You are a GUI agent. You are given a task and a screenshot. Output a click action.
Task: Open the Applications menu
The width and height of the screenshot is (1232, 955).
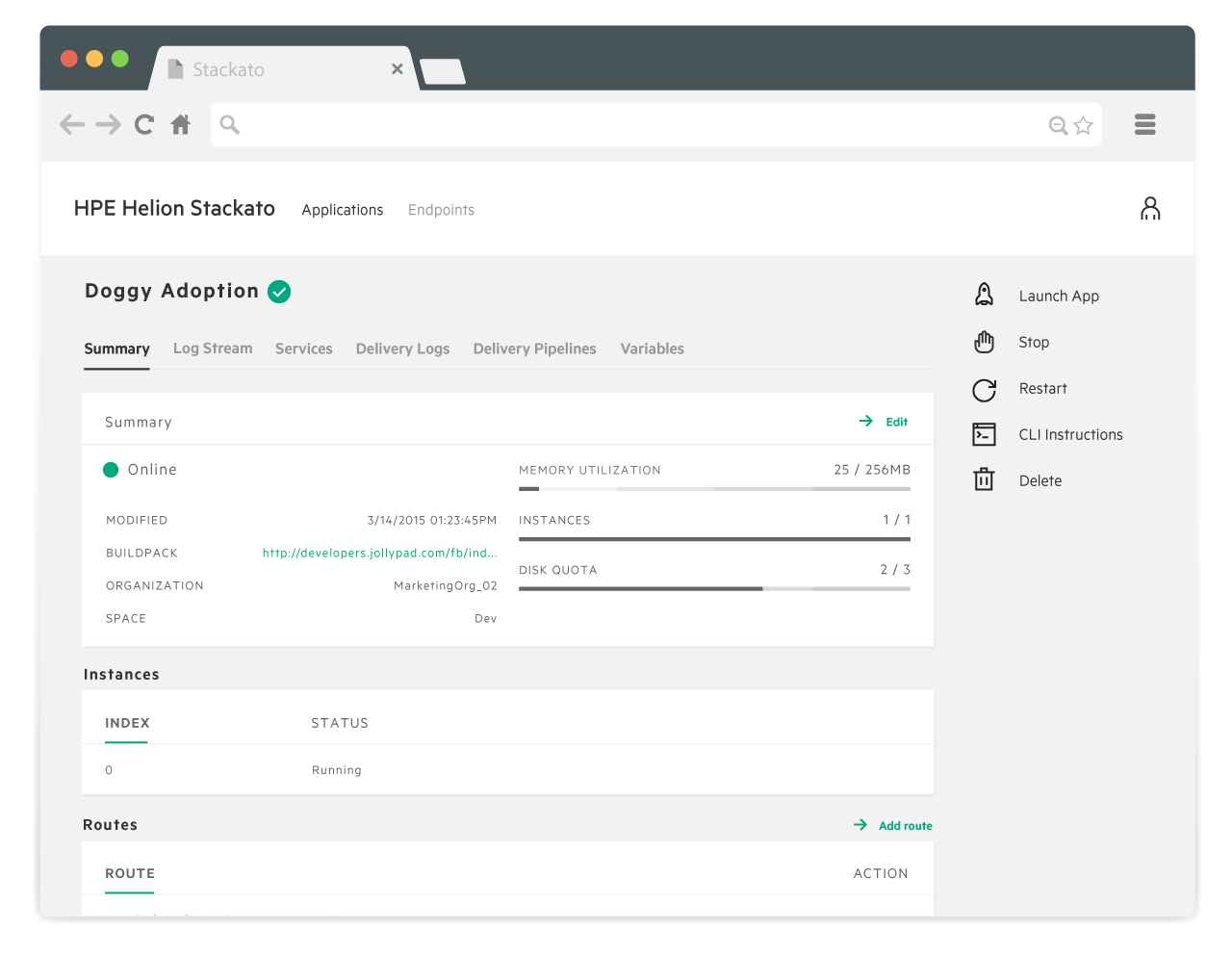coord(343,210)
